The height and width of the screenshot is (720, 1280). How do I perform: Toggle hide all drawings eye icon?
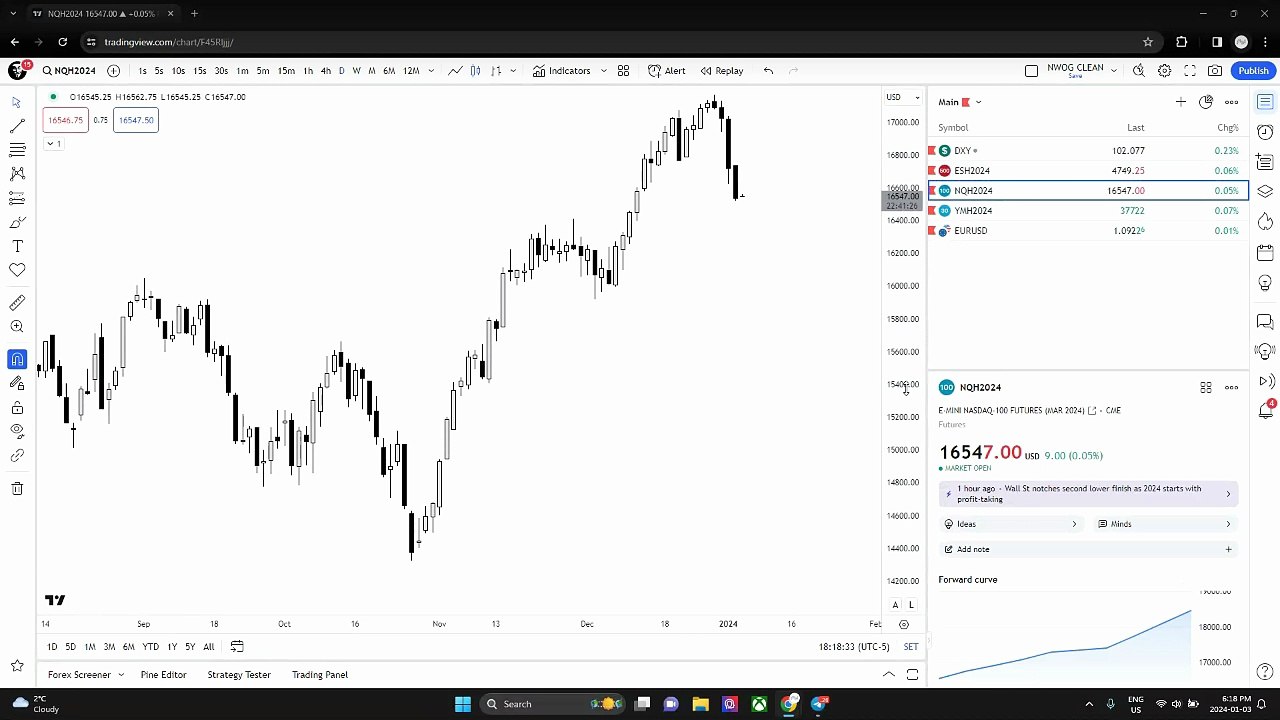[x=17, y=431]
